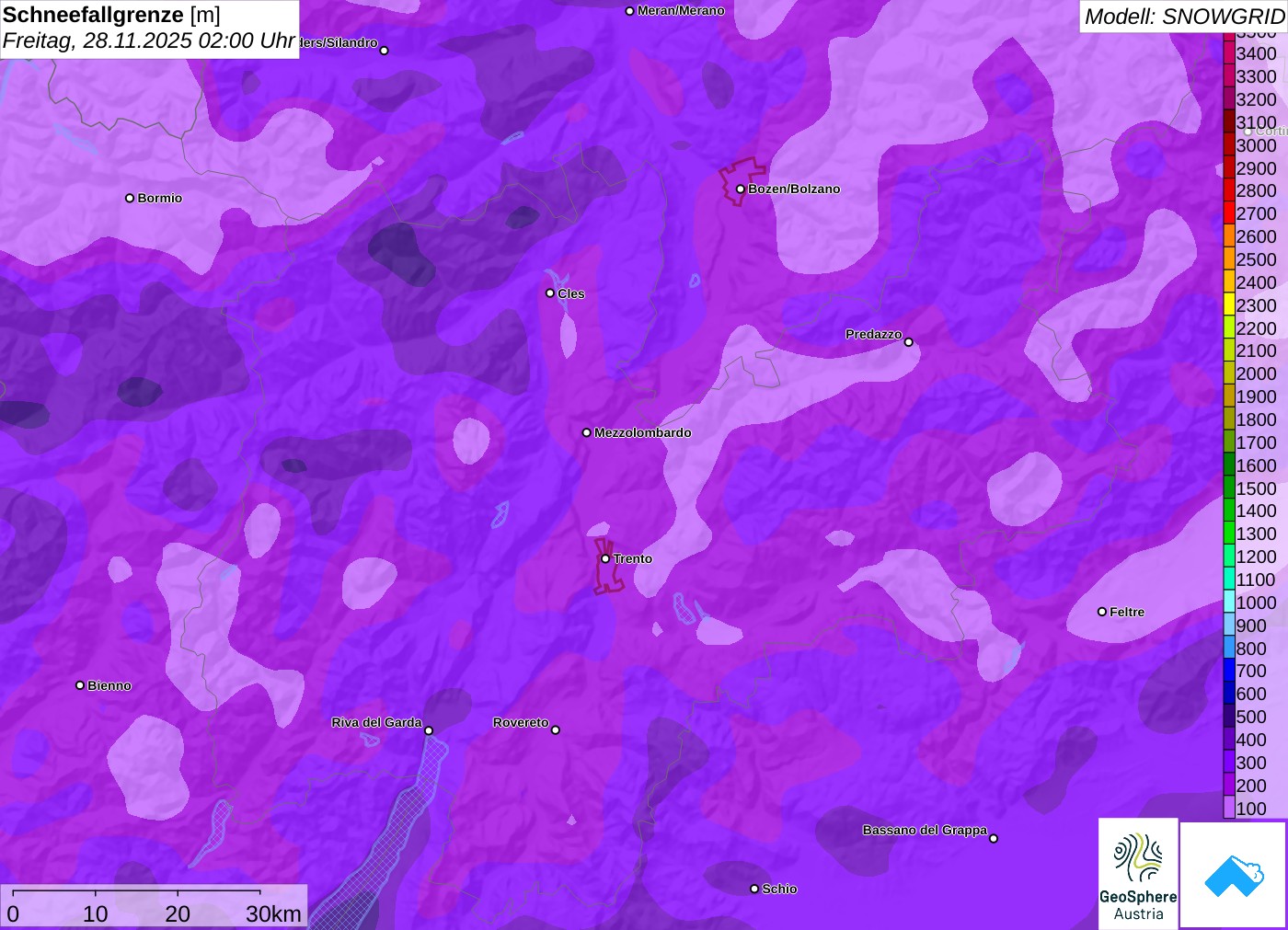
Task: Click the 400 legend value
Action: (1251, 740)
